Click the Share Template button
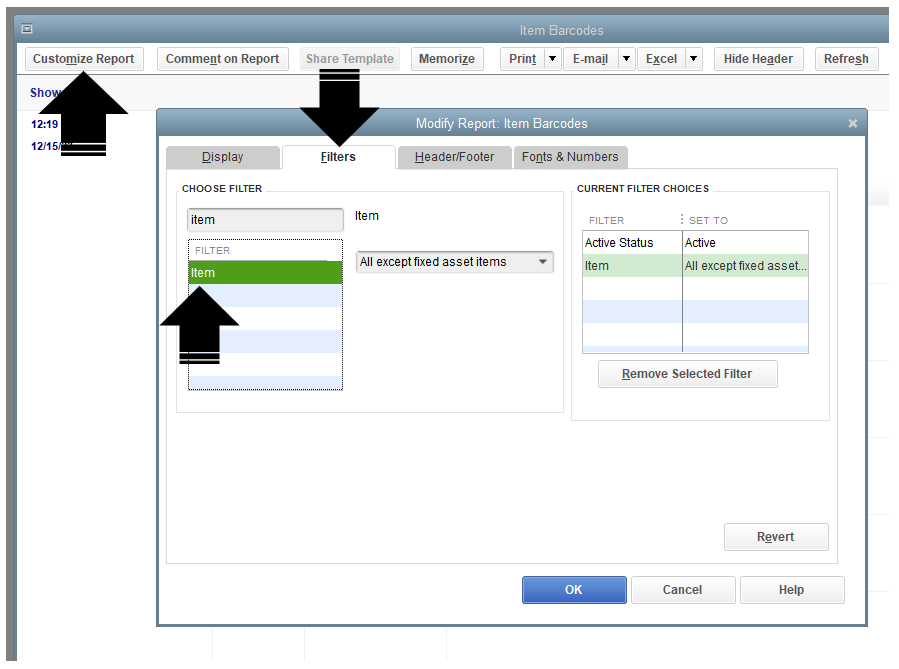This screenshot has width=899, height=669. [x=350, y=59]
